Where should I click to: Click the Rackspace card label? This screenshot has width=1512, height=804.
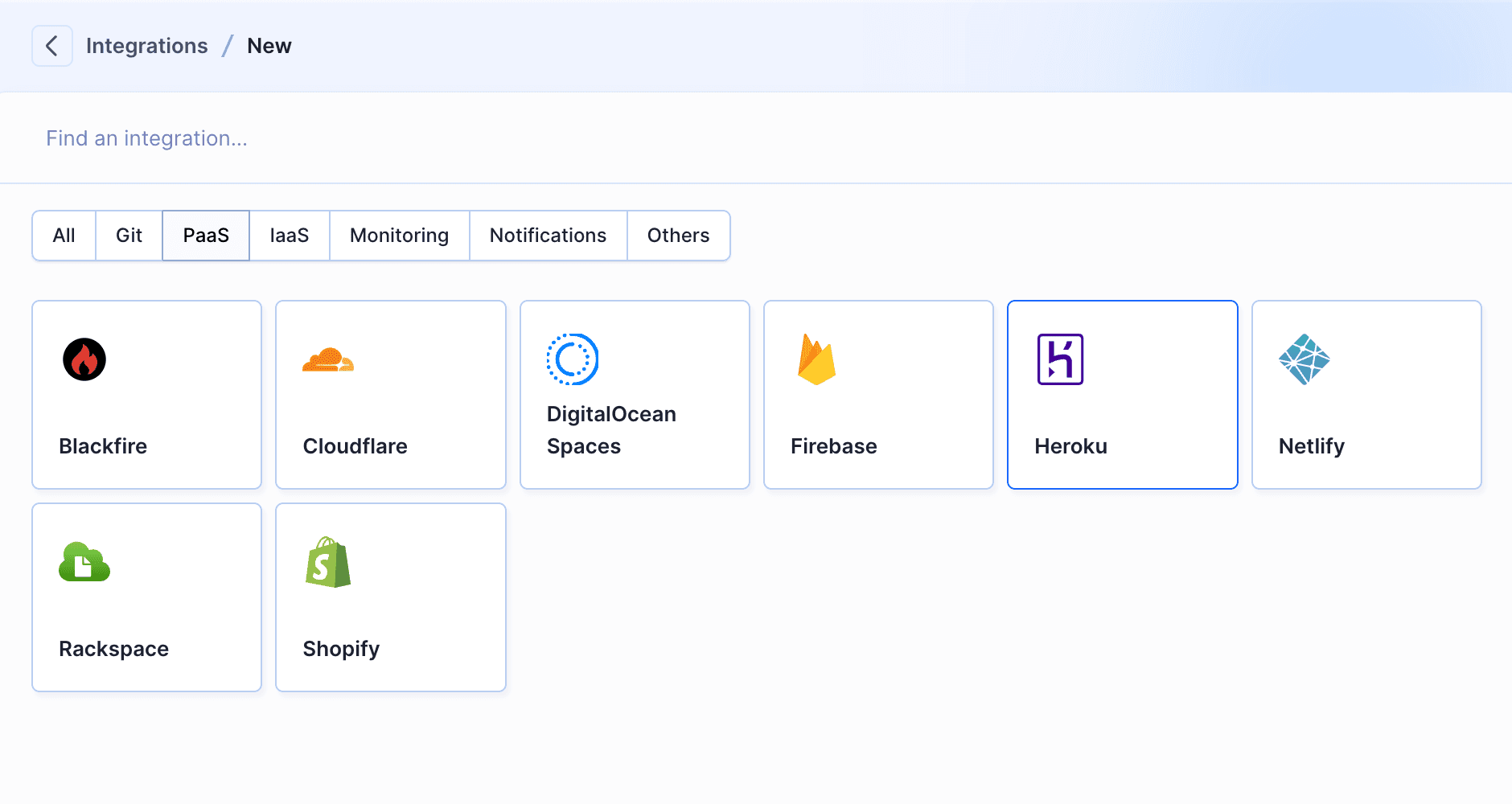[114, 649]
